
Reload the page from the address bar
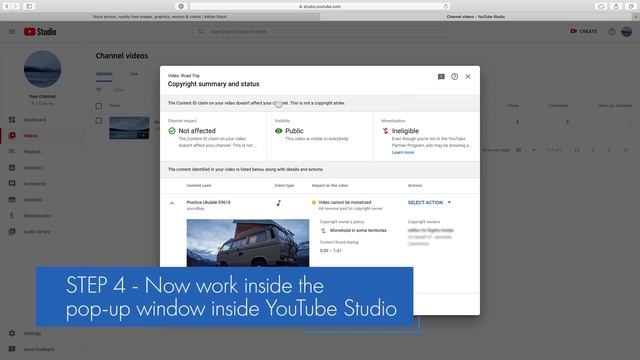point(446,6)
